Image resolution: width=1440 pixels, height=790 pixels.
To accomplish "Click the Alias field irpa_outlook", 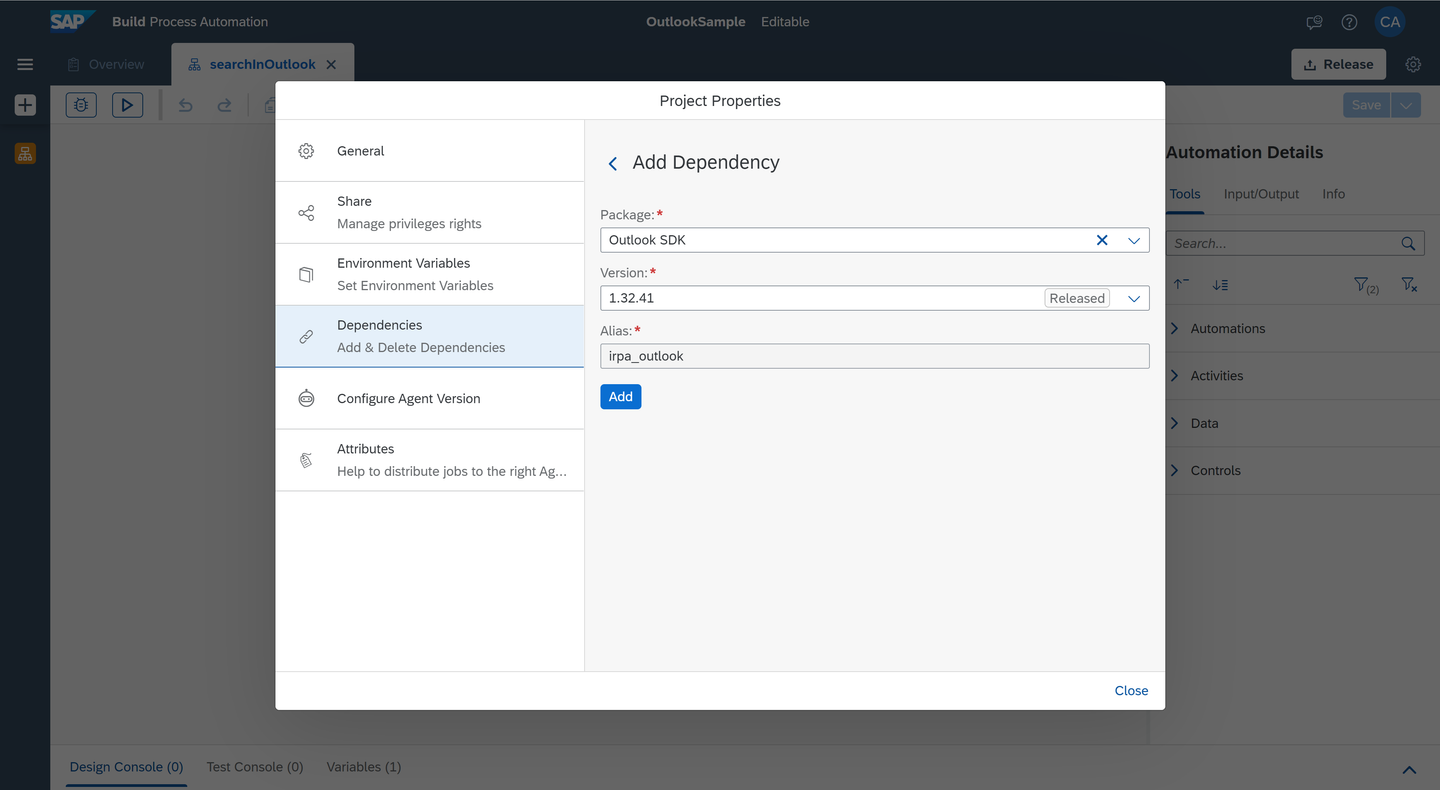I will [x=875, y=356].
